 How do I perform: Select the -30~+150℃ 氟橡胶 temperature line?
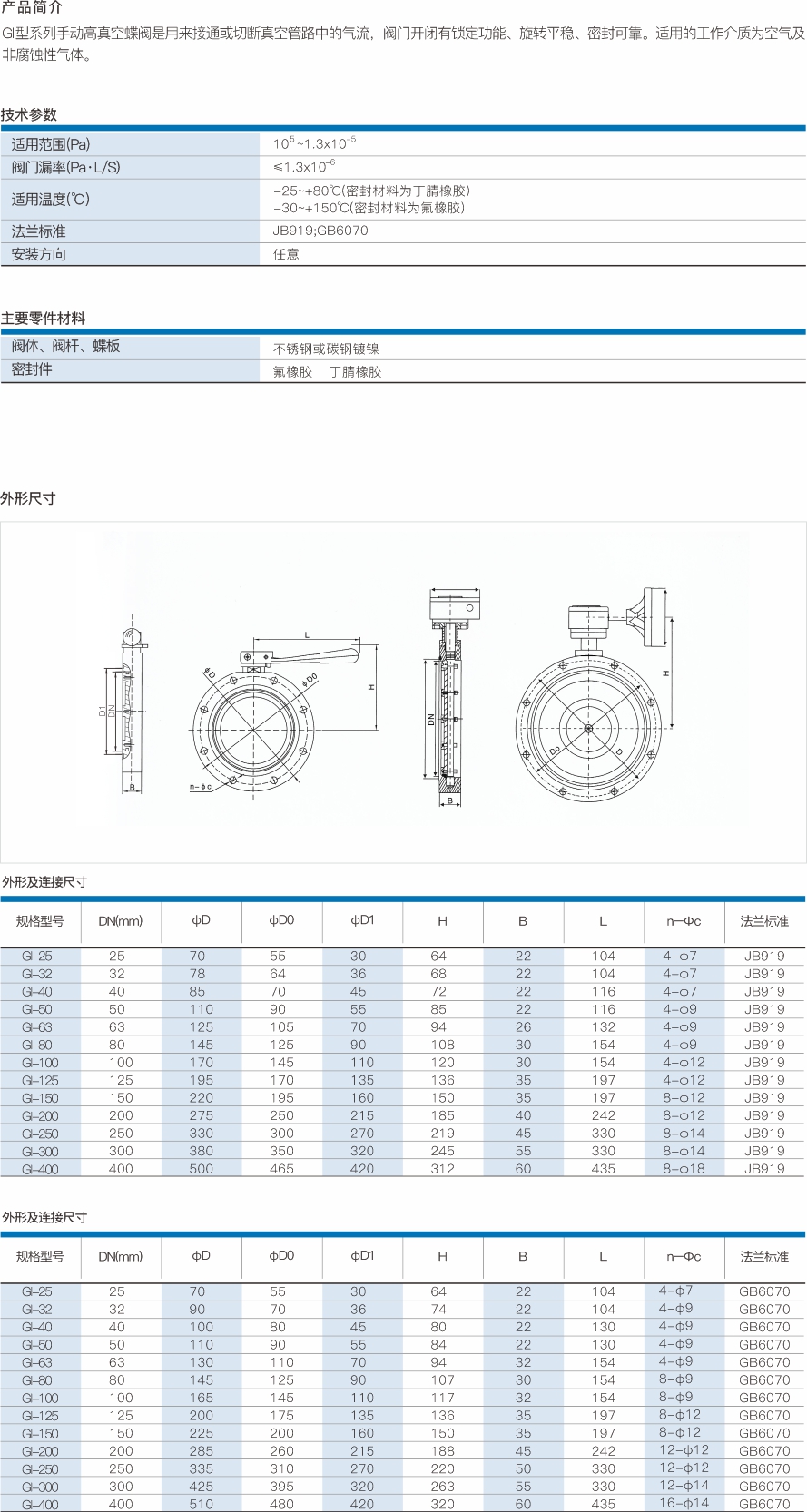369,208
